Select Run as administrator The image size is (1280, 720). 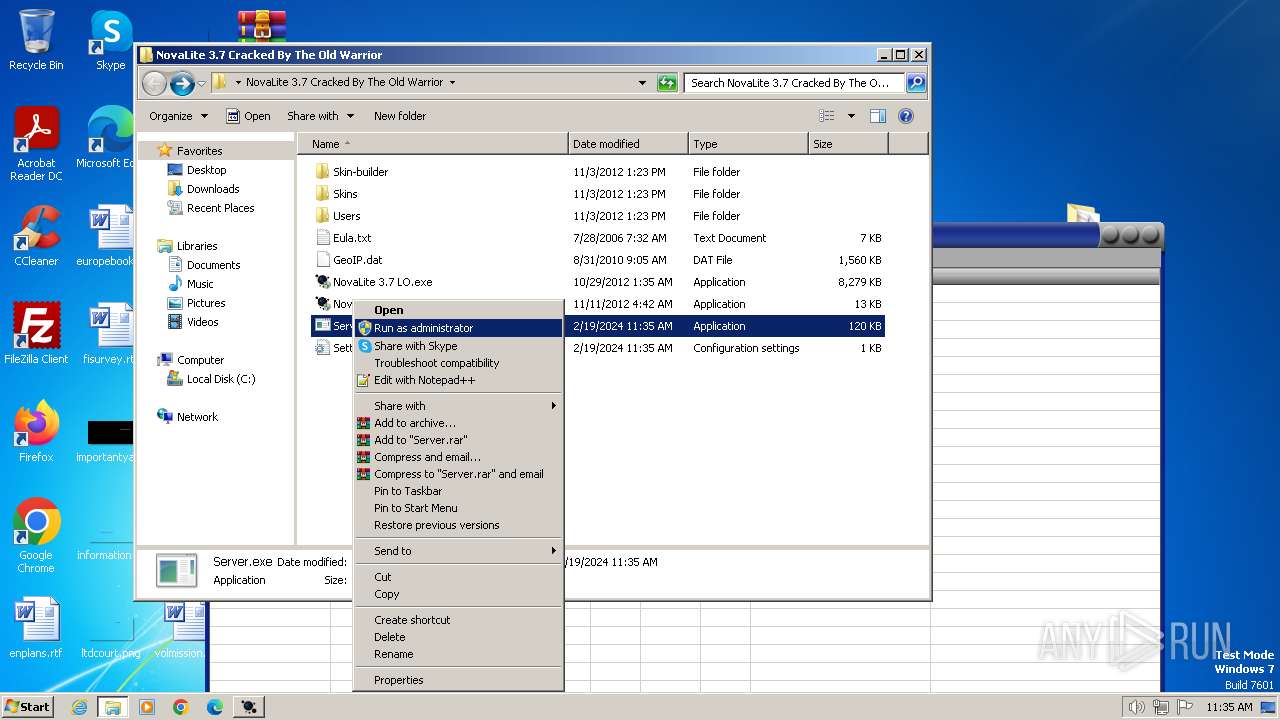point(458,328)
